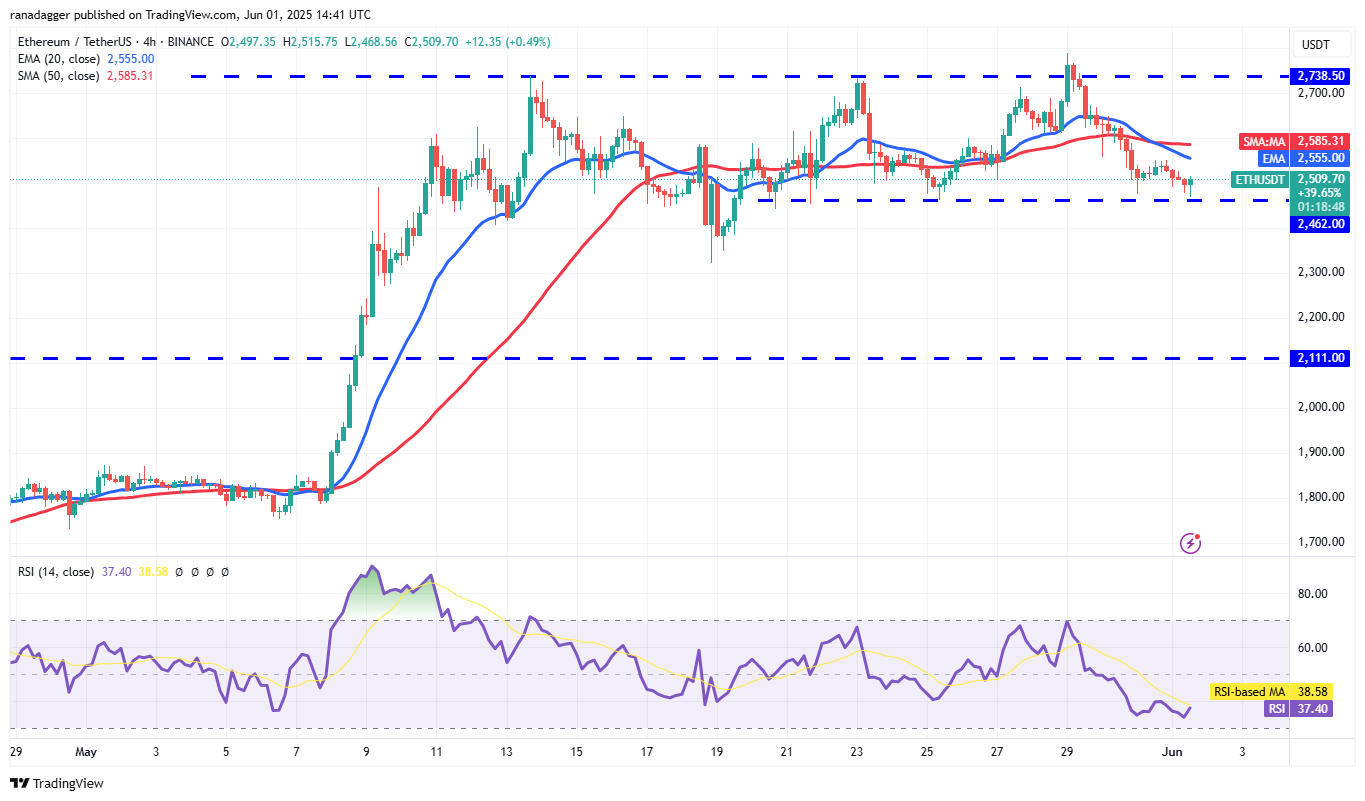Viewport: 1365px width, 801px height.
Task: Click the 2,738.50 resistance price label
Action: point(1321,76)
